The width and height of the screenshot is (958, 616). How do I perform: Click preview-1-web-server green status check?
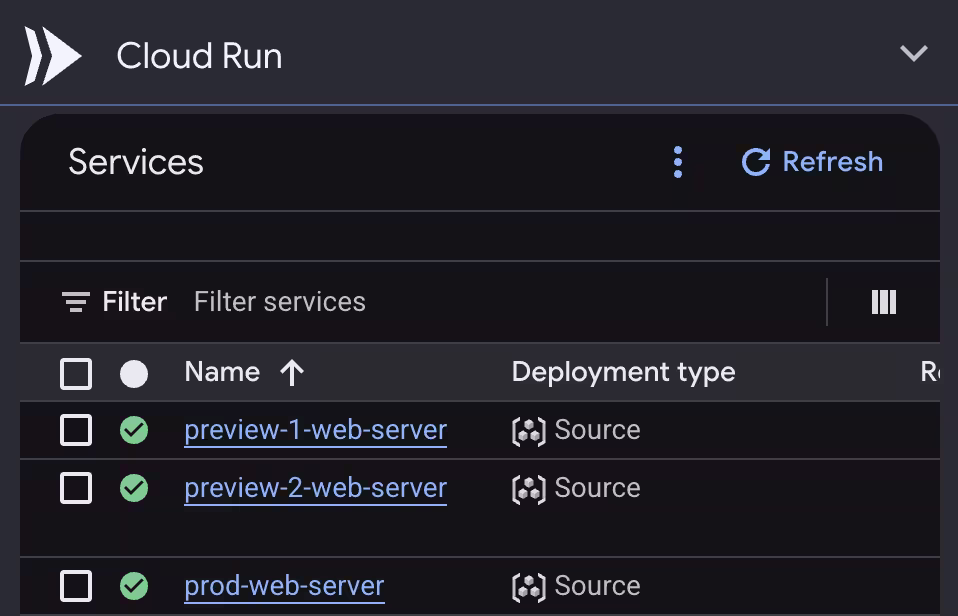click(x=134, y=430)
